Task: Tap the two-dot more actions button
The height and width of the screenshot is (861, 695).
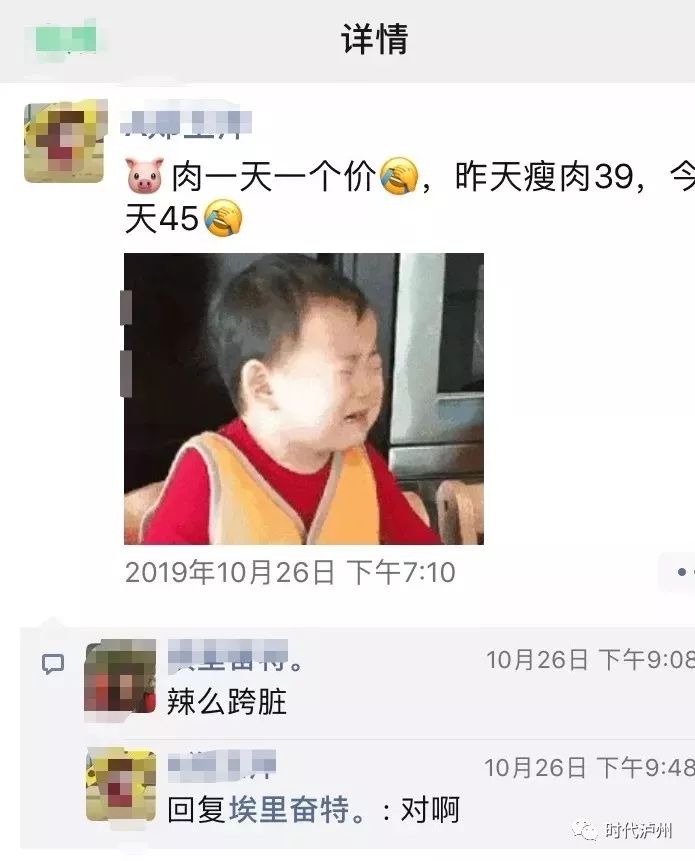Action: pyautogui.click(x=680, y=572)
